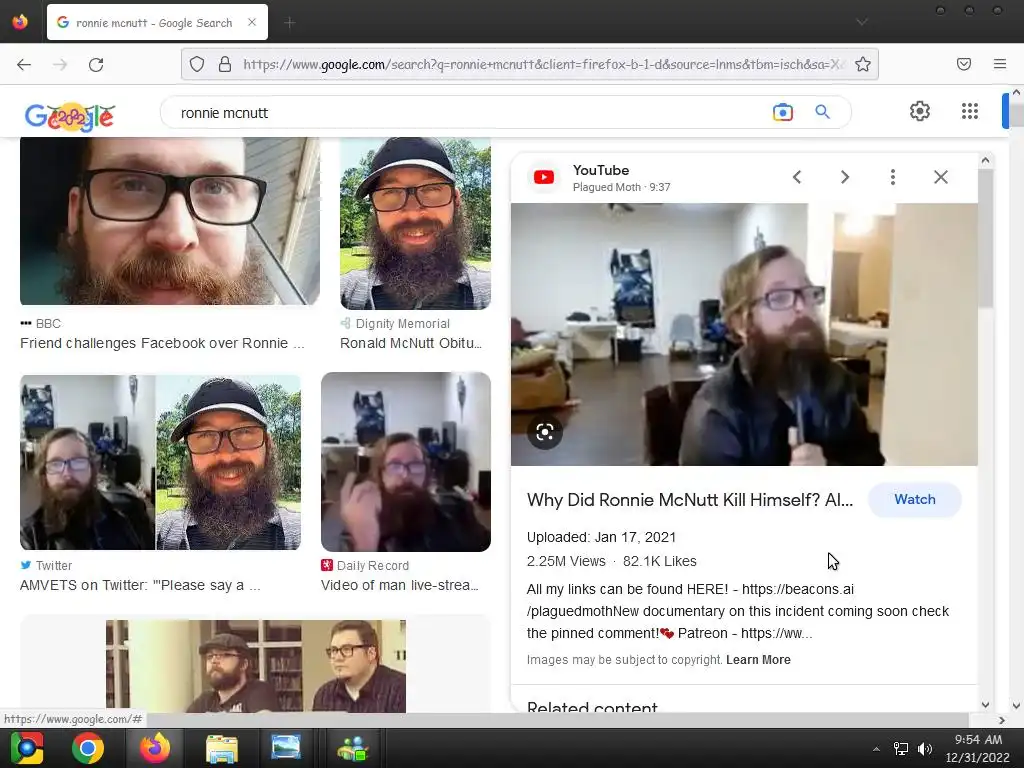
Task: Open the YouTube source title link
Action: point(601,170)
